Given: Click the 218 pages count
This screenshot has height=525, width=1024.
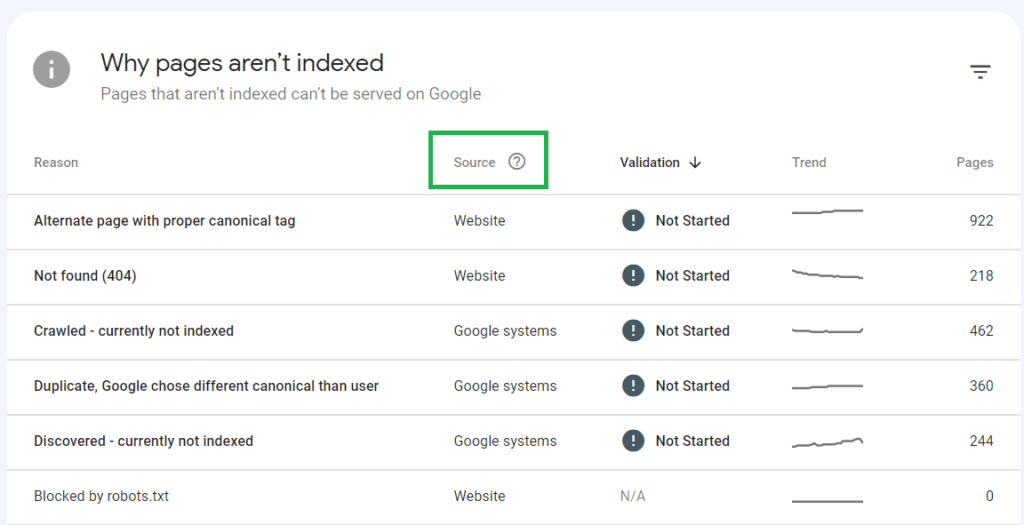Looking at the screenshot, I should pos(981,276).
